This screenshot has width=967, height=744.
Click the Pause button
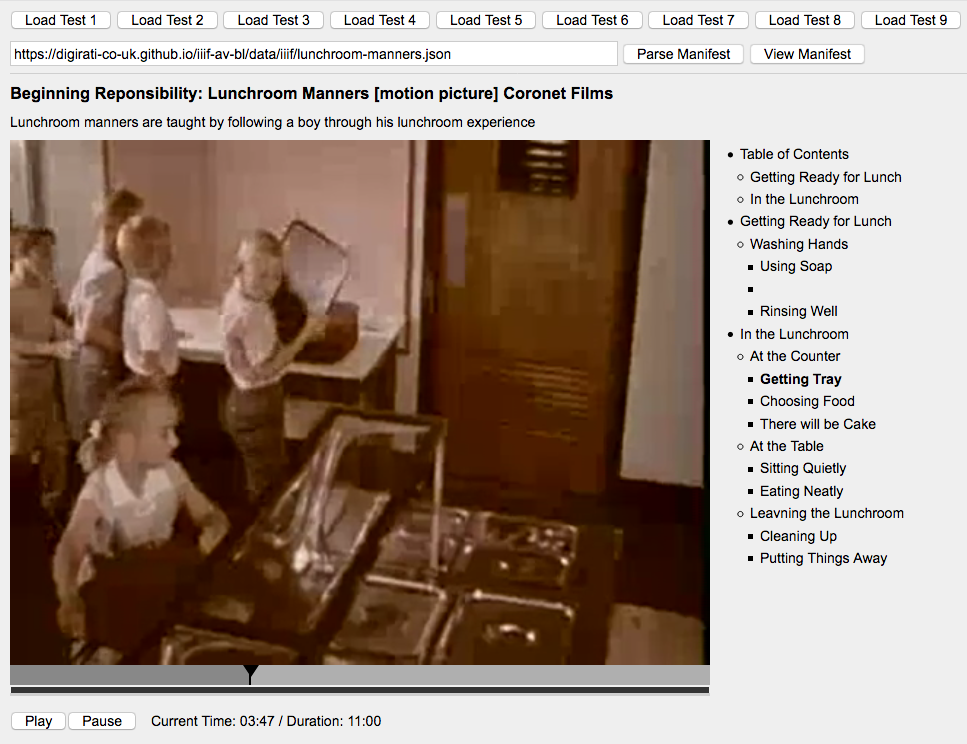(x=102, y=721)
